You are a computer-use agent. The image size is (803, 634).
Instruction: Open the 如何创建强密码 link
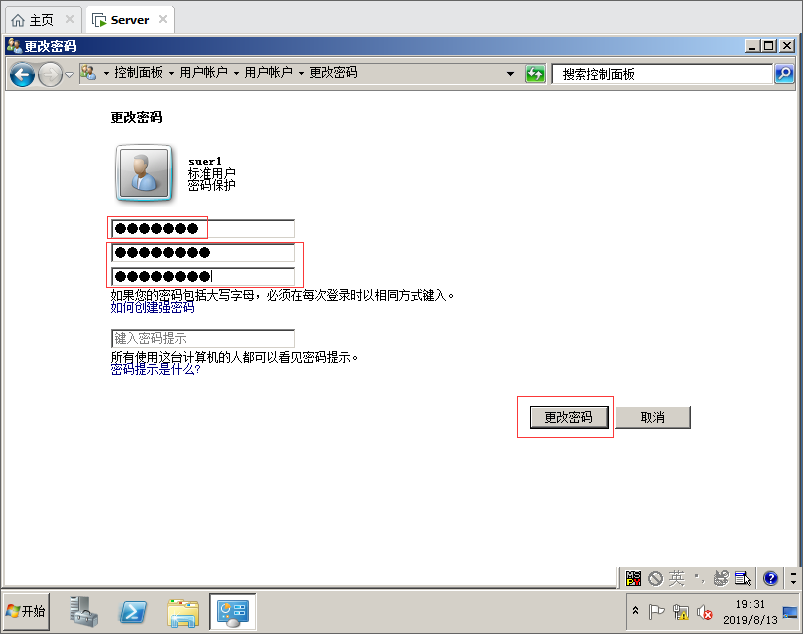click(152, 308)
